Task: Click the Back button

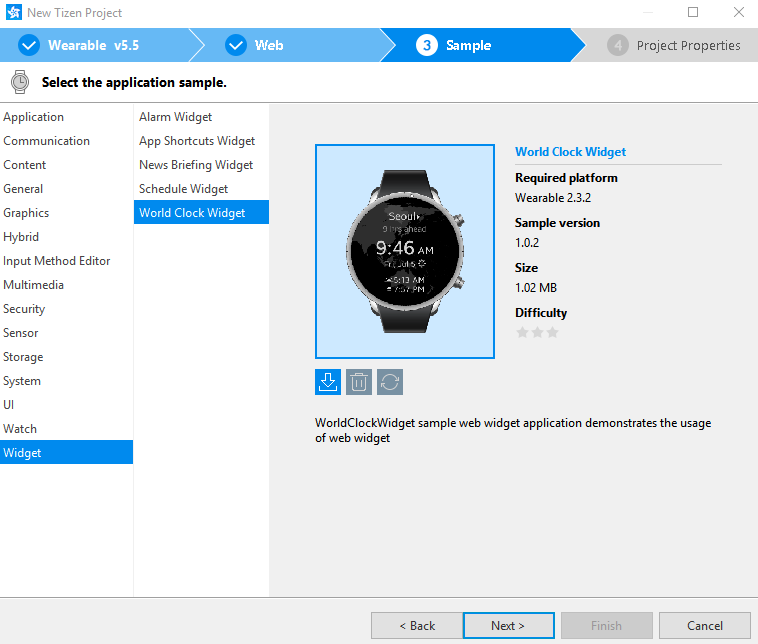Action: (416, 625)
